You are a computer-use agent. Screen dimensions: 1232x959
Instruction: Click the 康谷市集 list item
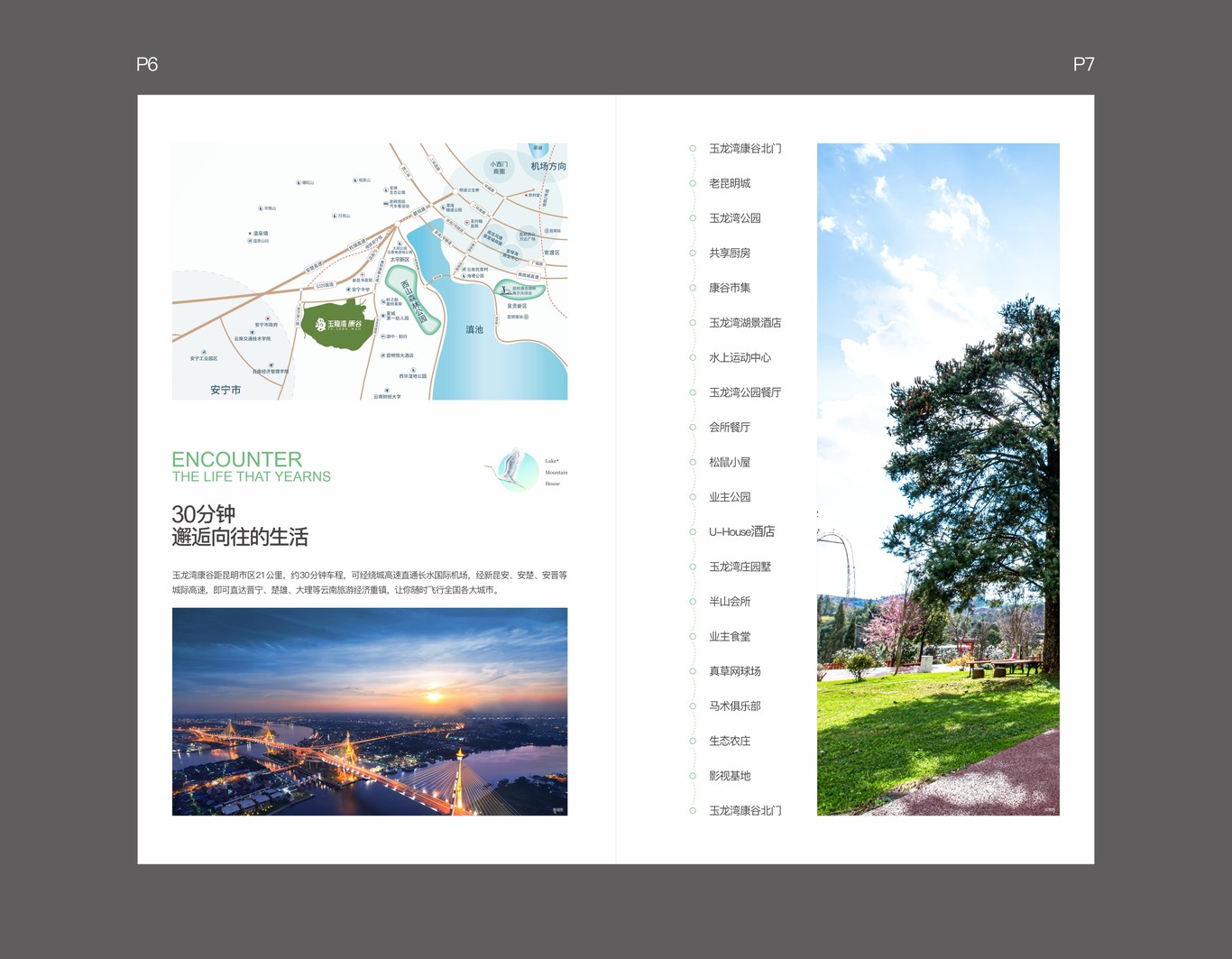[730, 288]
